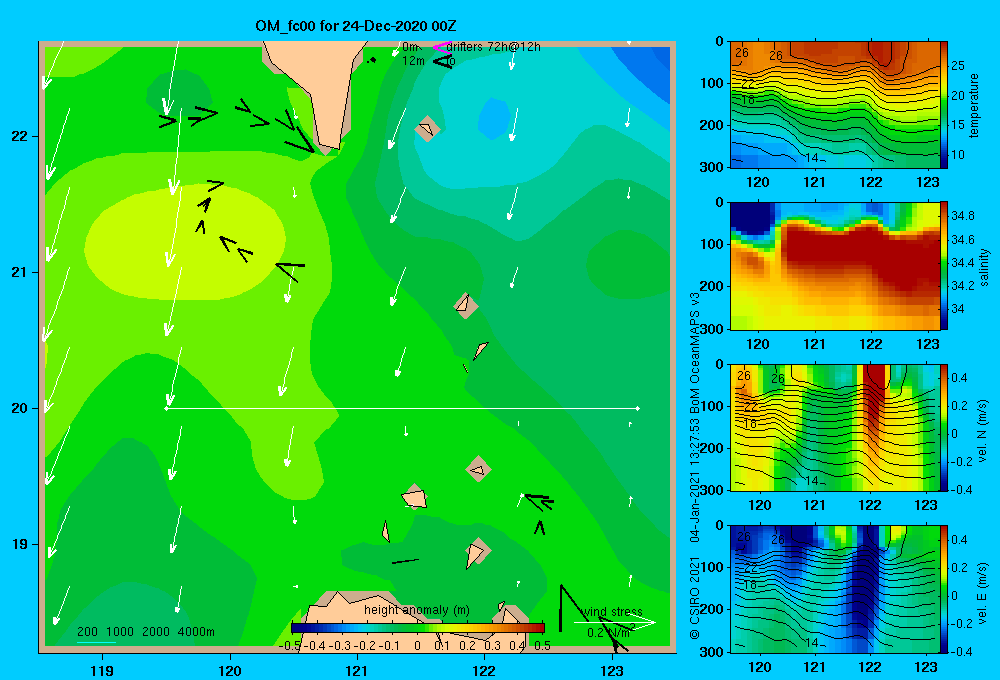Click the black 12m drifter arrow in legend

[441, 61]
